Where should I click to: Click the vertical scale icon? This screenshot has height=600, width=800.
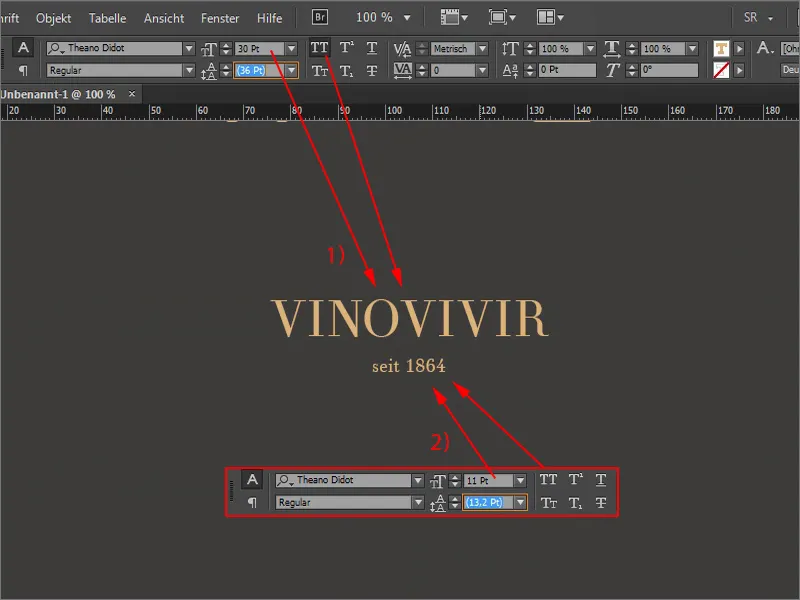(510, 49)
